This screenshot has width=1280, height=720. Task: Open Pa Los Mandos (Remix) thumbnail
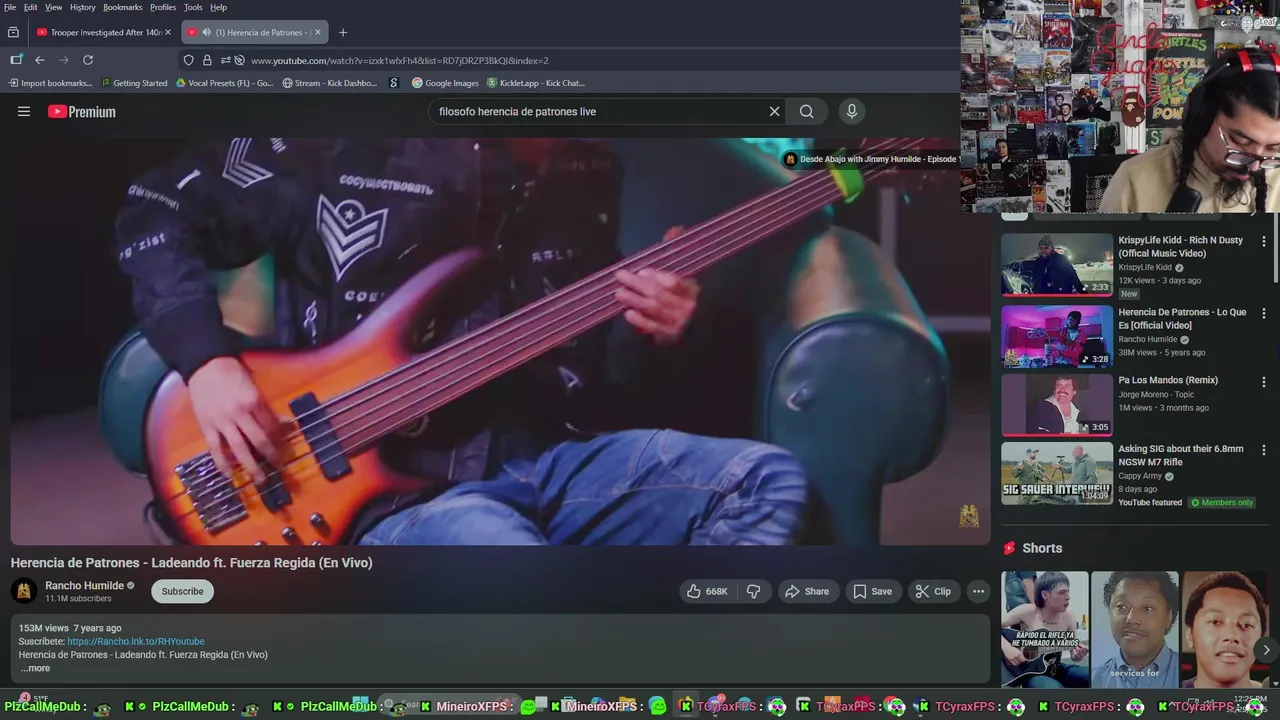click(x=1057, y=405)
